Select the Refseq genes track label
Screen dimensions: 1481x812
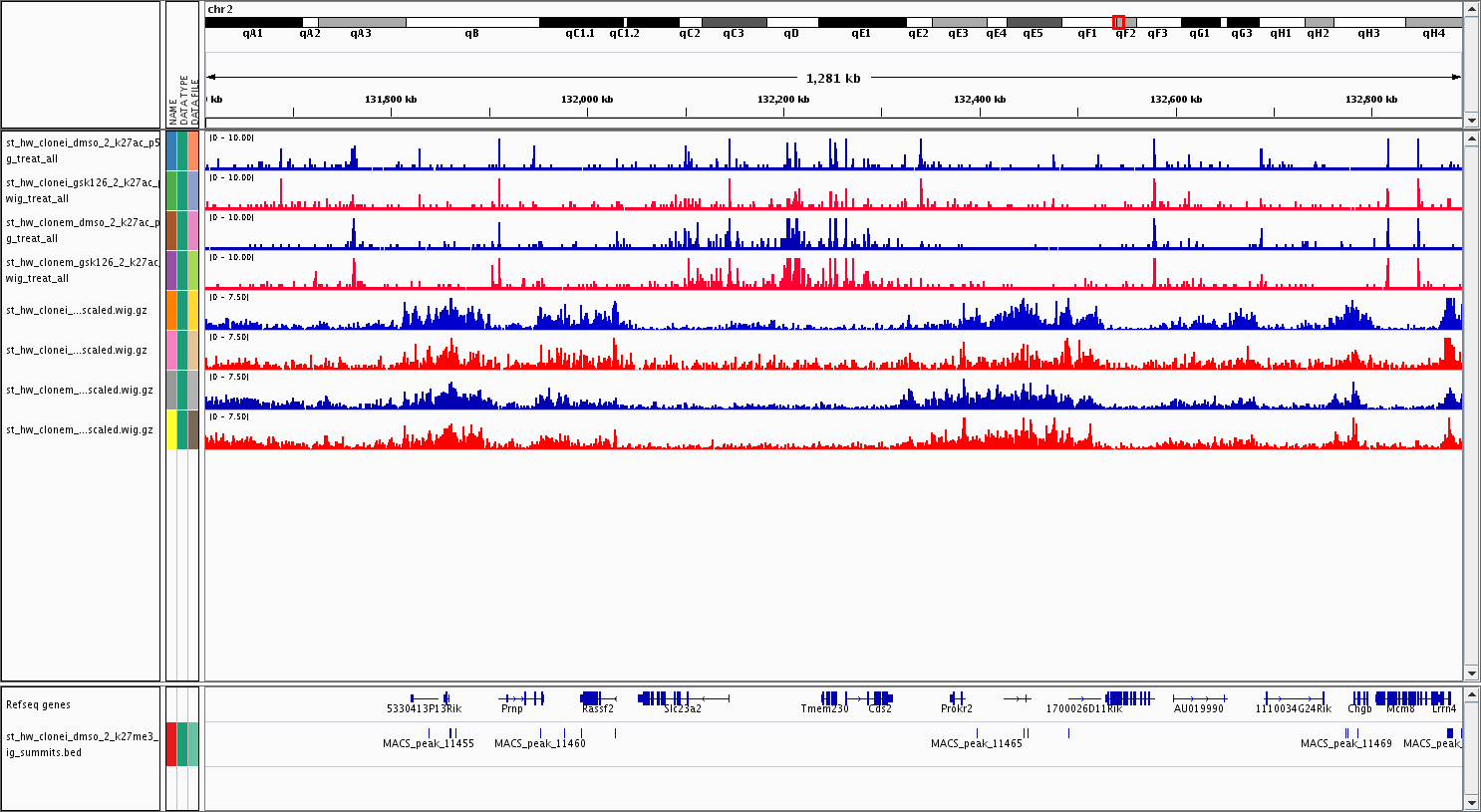39,704
